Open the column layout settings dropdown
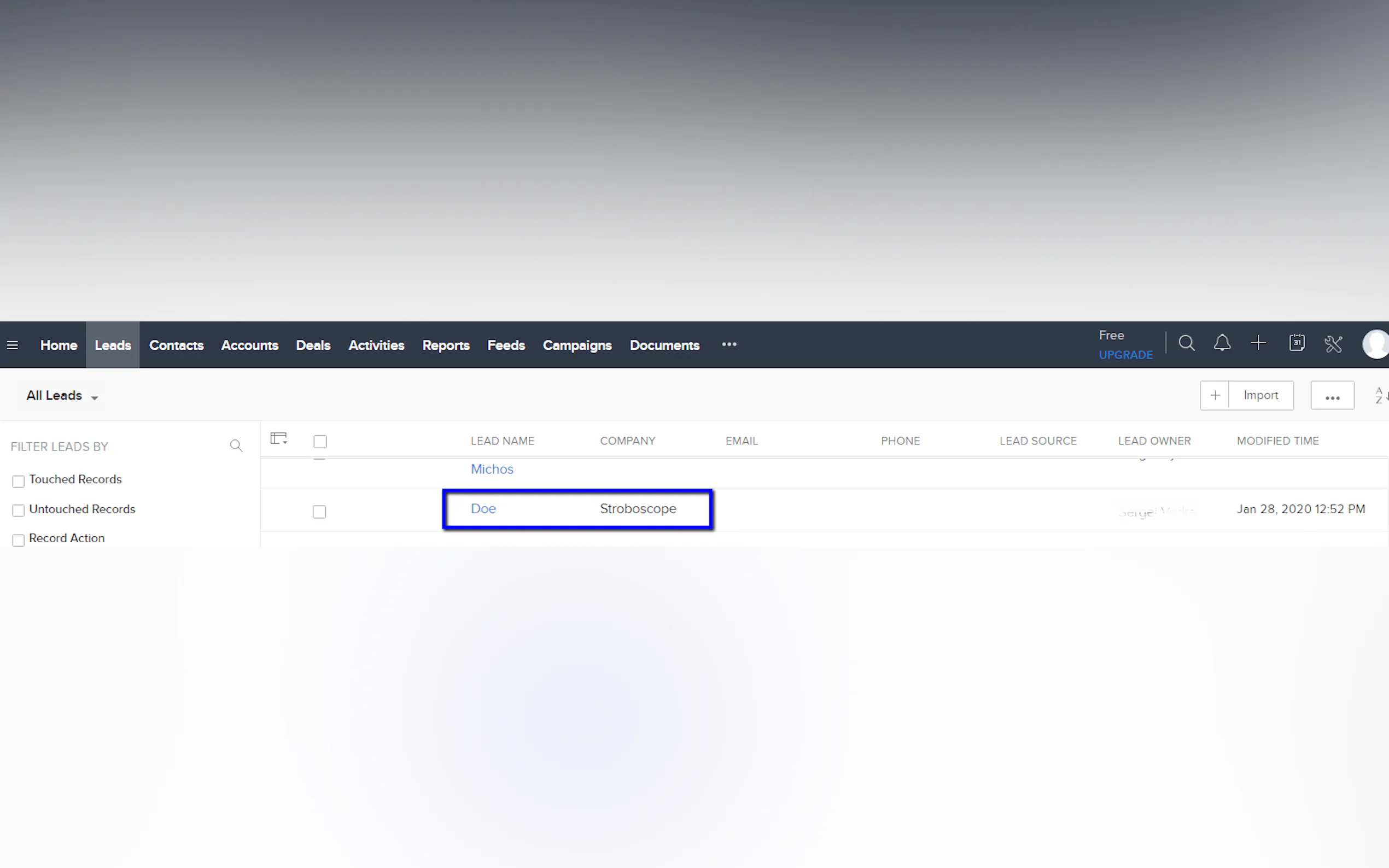This screenshot has width=1389, height=868. click(x=279, y=439)
